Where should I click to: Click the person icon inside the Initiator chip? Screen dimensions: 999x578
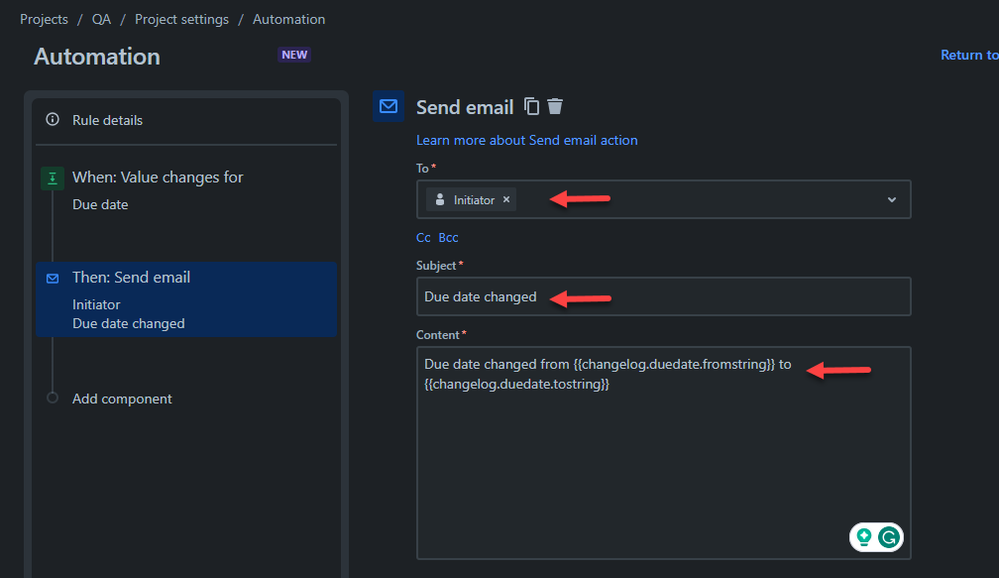point(440,199)
